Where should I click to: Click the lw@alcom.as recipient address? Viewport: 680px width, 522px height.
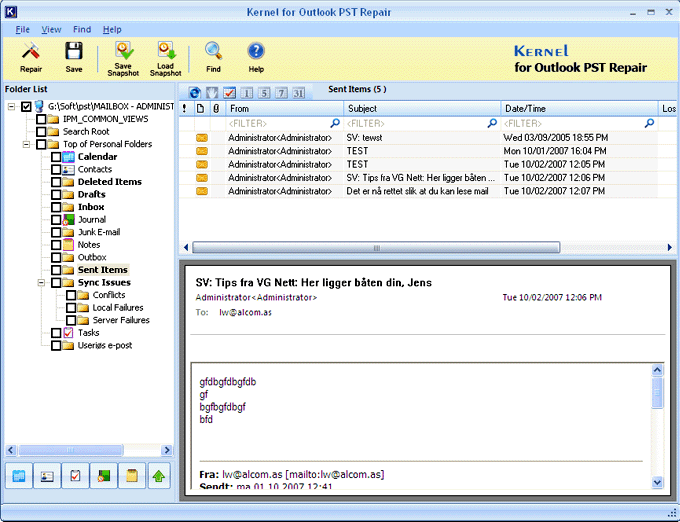[245, 312]
